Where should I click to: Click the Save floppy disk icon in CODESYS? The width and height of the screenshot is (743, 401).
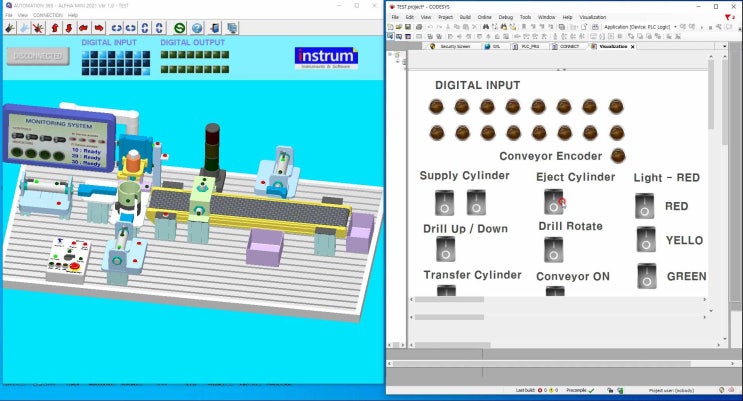(x=408, y=27)
